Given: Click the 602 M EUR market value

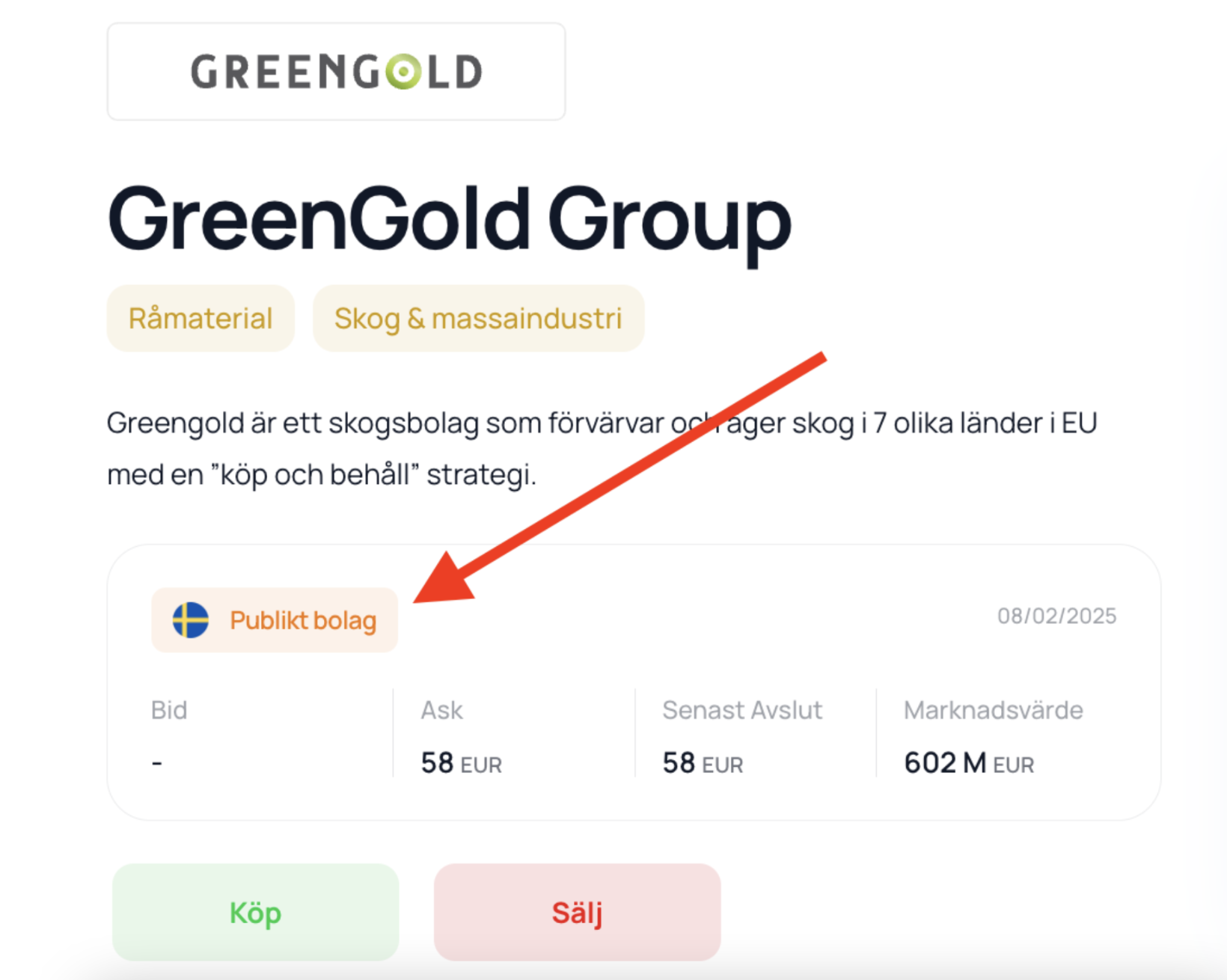Looking at the screenshot, I should coord(969,764).
